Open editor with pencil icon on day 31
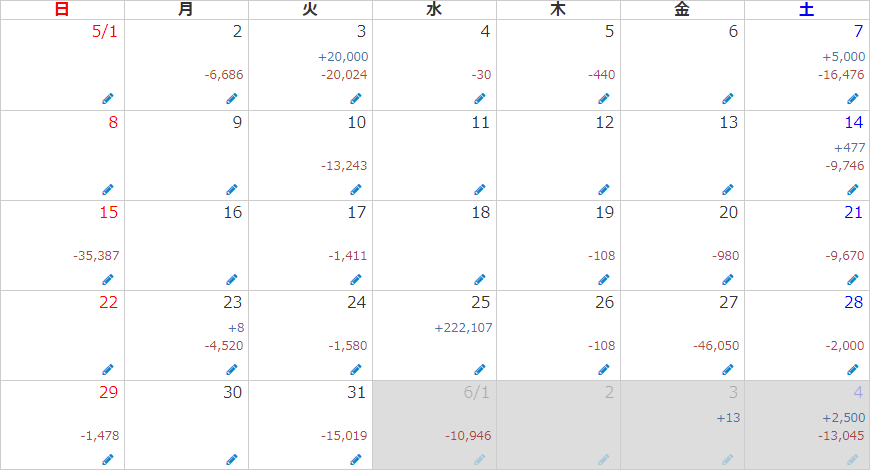 (x=355, y=459)
